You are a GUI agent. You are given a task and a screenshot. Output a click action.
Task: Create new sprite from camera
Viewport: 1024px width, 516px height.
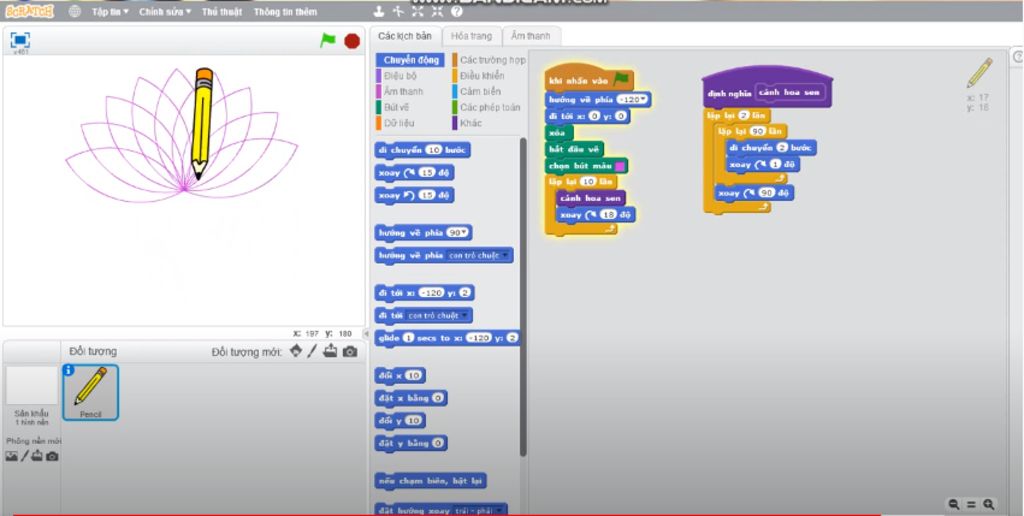350,352
